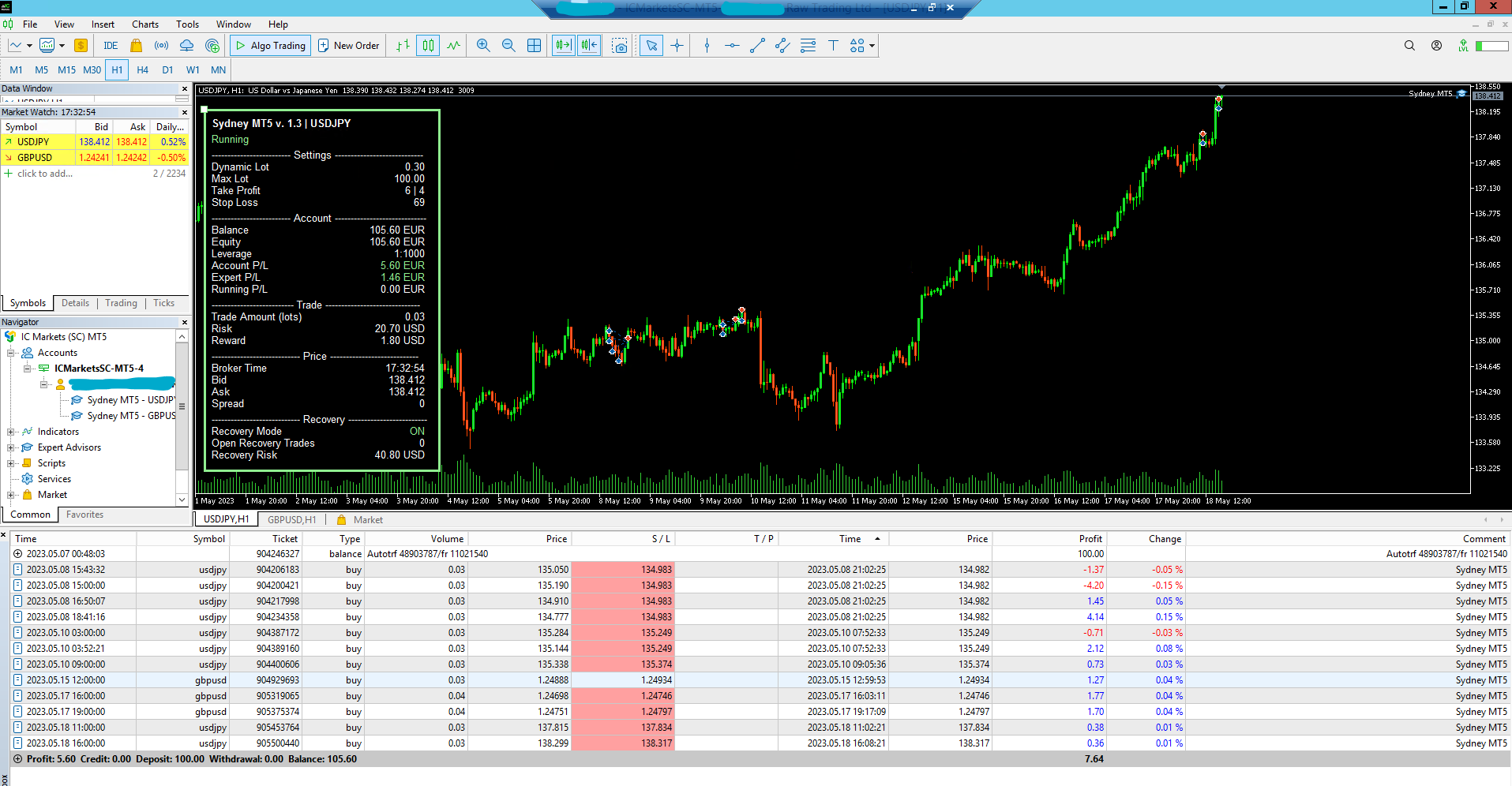Close the Navigator panel
This screenshot has height=786, width=1512.
pos(185,322)
